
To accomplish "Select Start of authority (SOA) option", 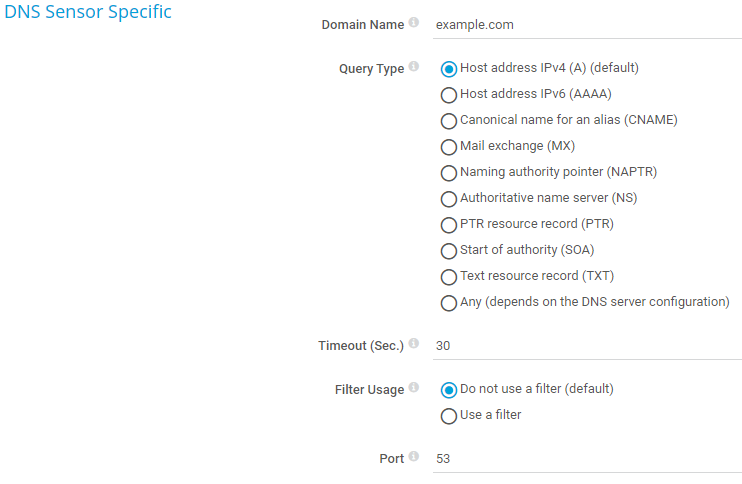I will [x=449, y=251].
